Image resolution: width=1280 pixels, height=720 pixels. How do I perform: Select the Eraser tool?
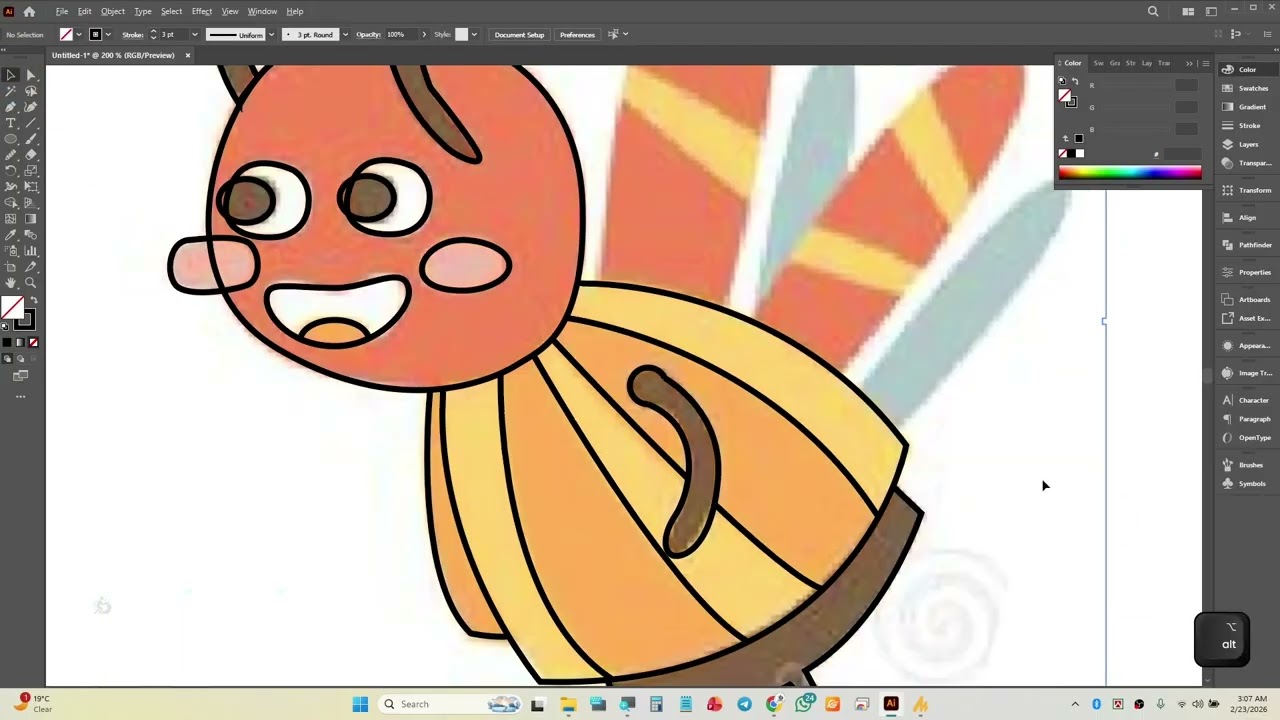click(x=31, y=155)
